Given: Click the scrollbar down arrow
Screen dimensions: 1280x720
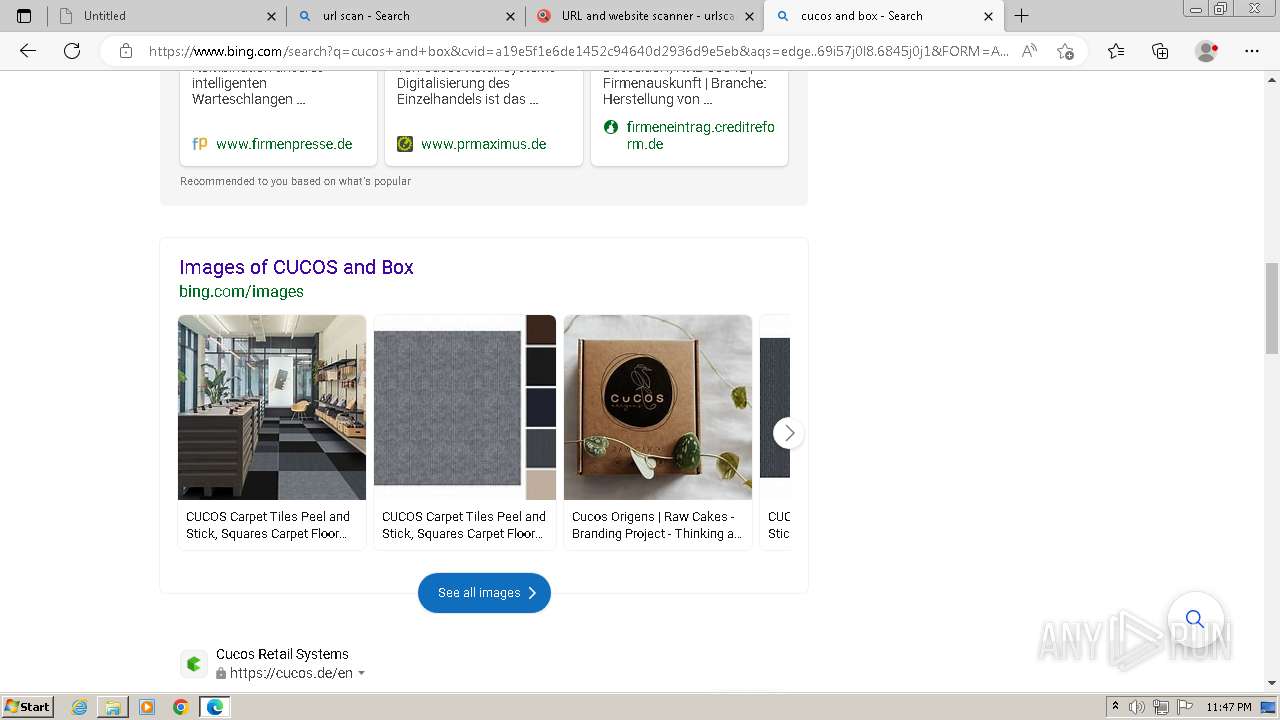Looking at the screenshot, I should click(x=1272, y=683).
